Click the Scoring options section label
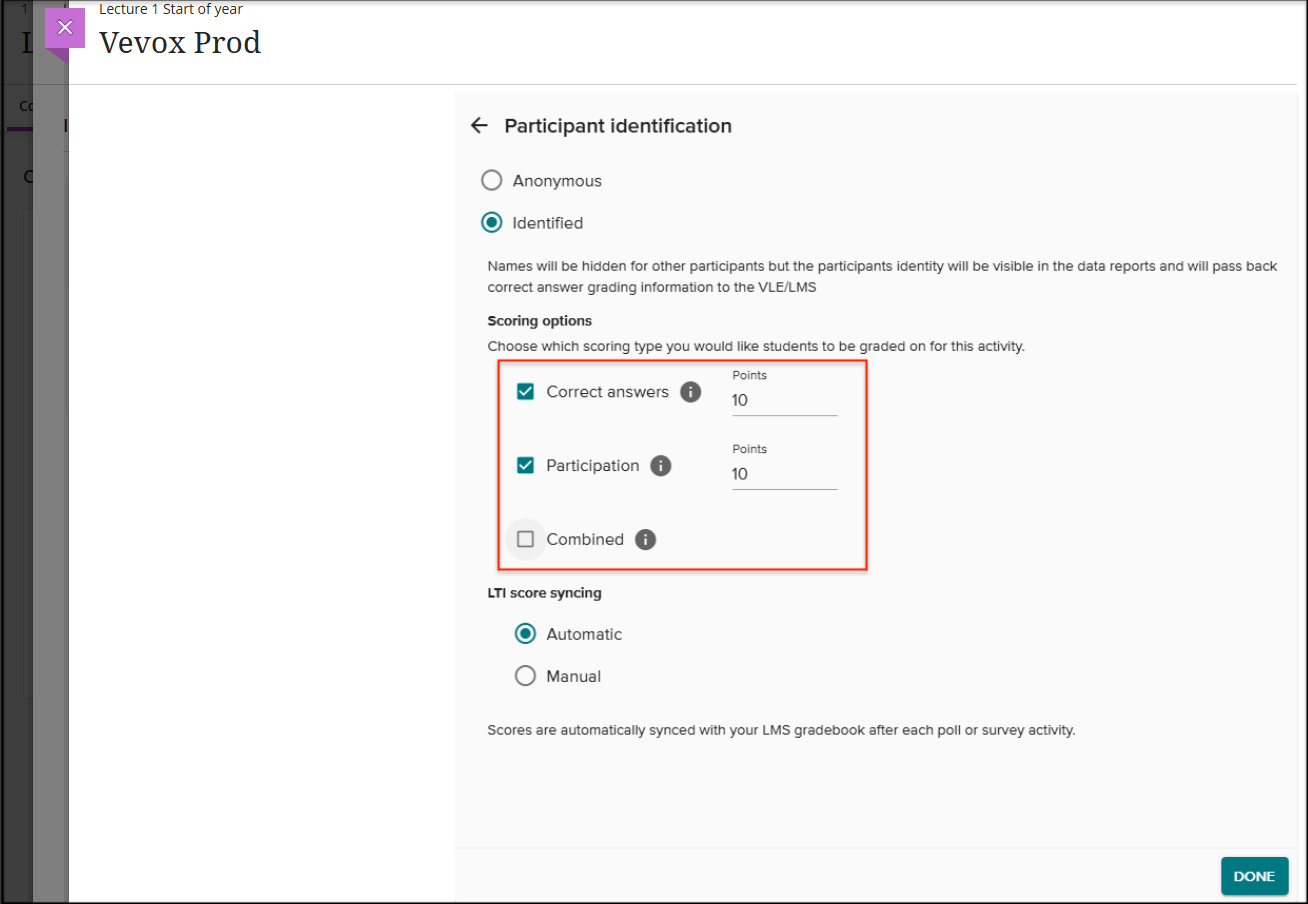Image resolution: width=1308 pixels, height=904 pixels. point(540,321)
